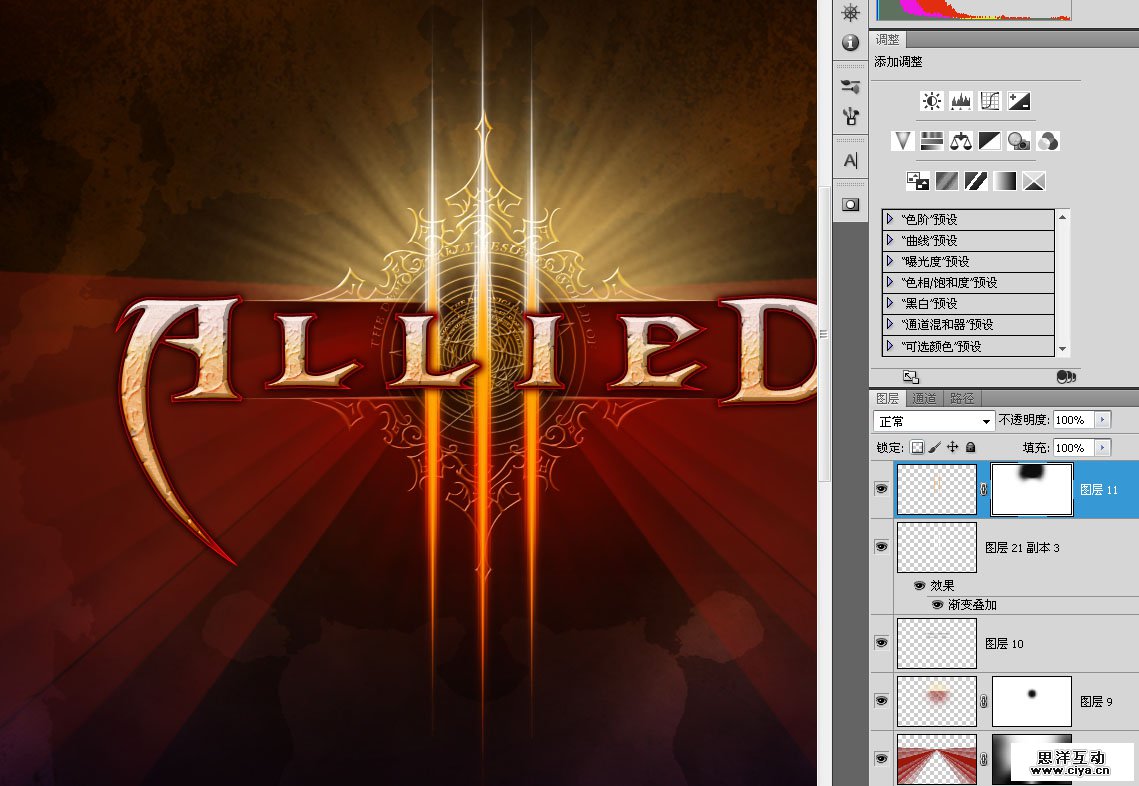This screenshot has height=786, width=1139.
Task: Add a Color Balance adjustment
Action: (960, 140)
